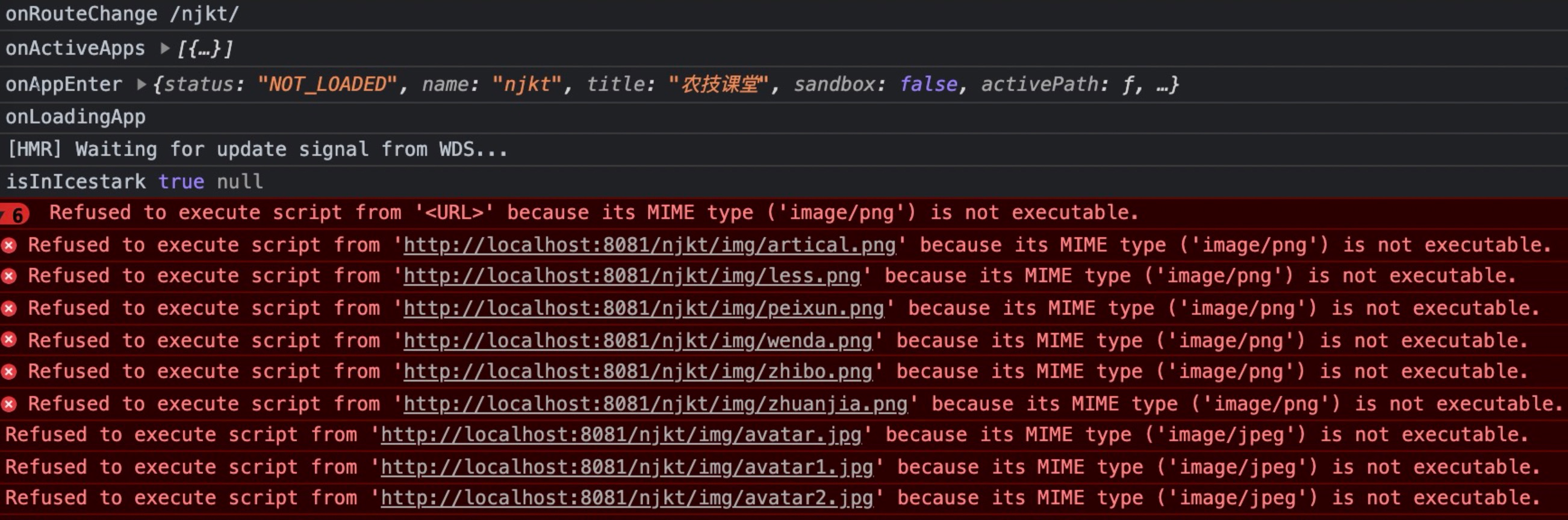This screenshot has width=1568, height=520.
Task: Open the wenda.png URL link
Action: pos(638,341)
